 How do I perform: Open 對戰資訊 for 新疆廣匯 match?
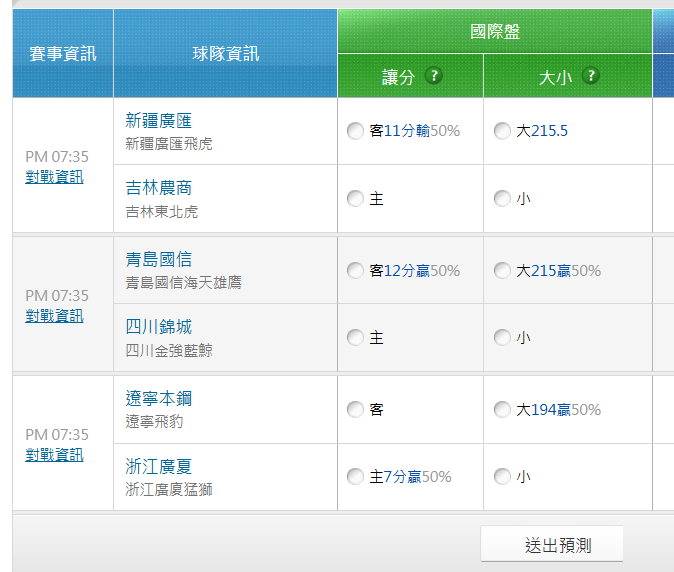click(54, 177)
